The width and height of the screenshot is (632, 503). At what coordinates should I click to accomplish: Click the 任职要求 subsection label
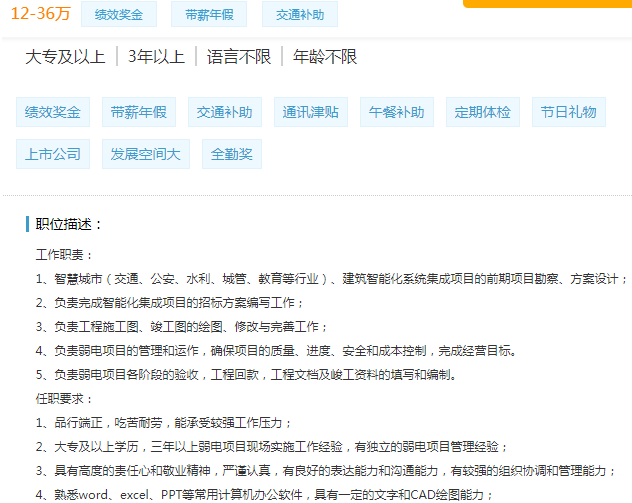(x=65, y=398)
